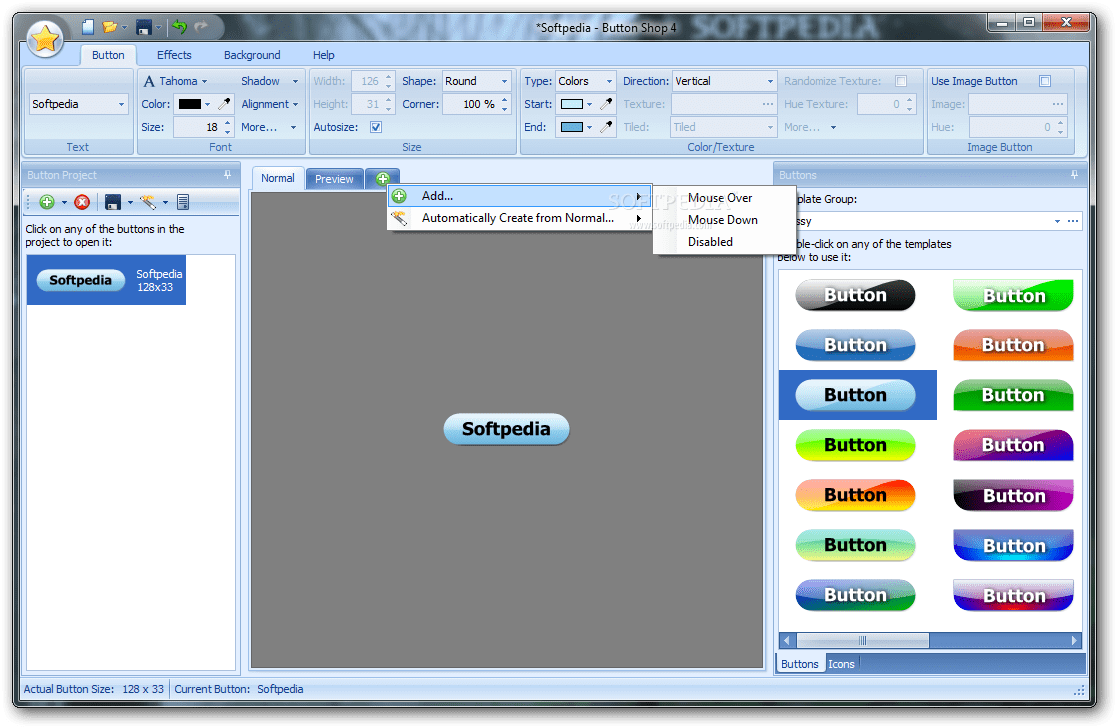This screenshot has width=1117, height=728.
Task: Add a button state via Add... menu
Action: click(x=519, y=196)
